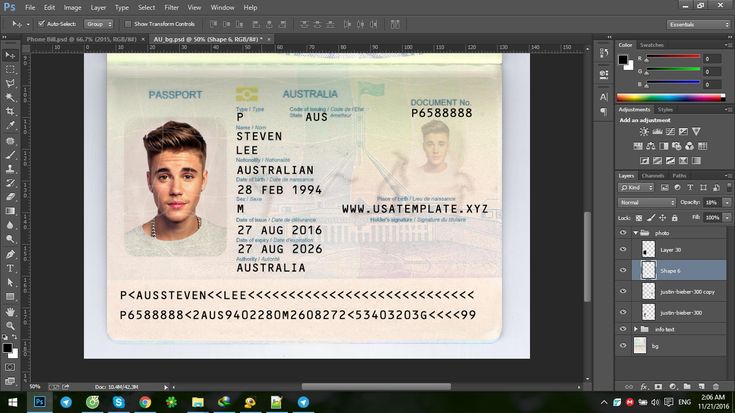Click the foreground color swatch in toolbar
This screenshot has height=413, width=735.
7,348
